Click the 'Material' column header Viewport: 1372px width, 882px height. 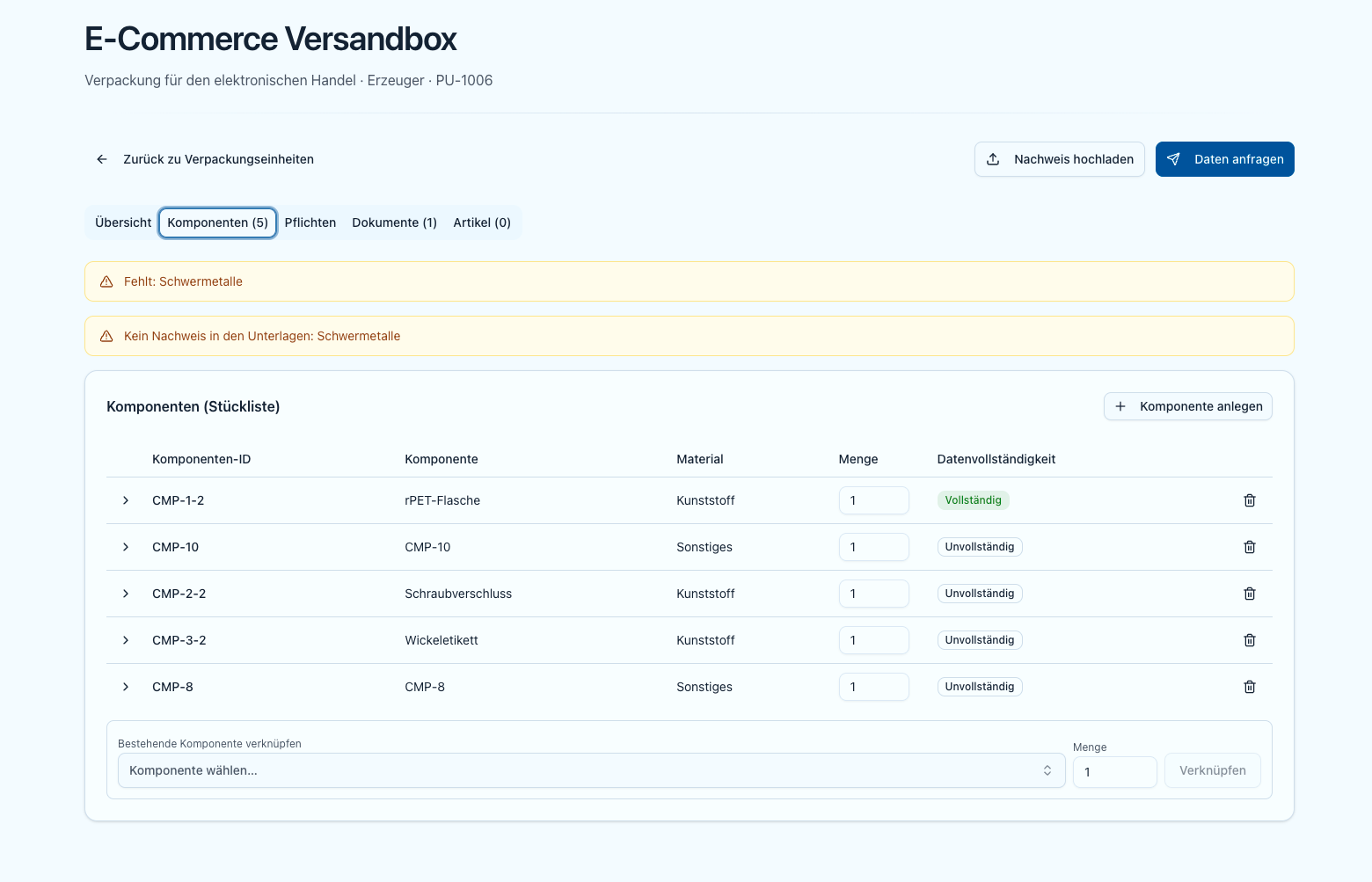[x=700, y=459]
